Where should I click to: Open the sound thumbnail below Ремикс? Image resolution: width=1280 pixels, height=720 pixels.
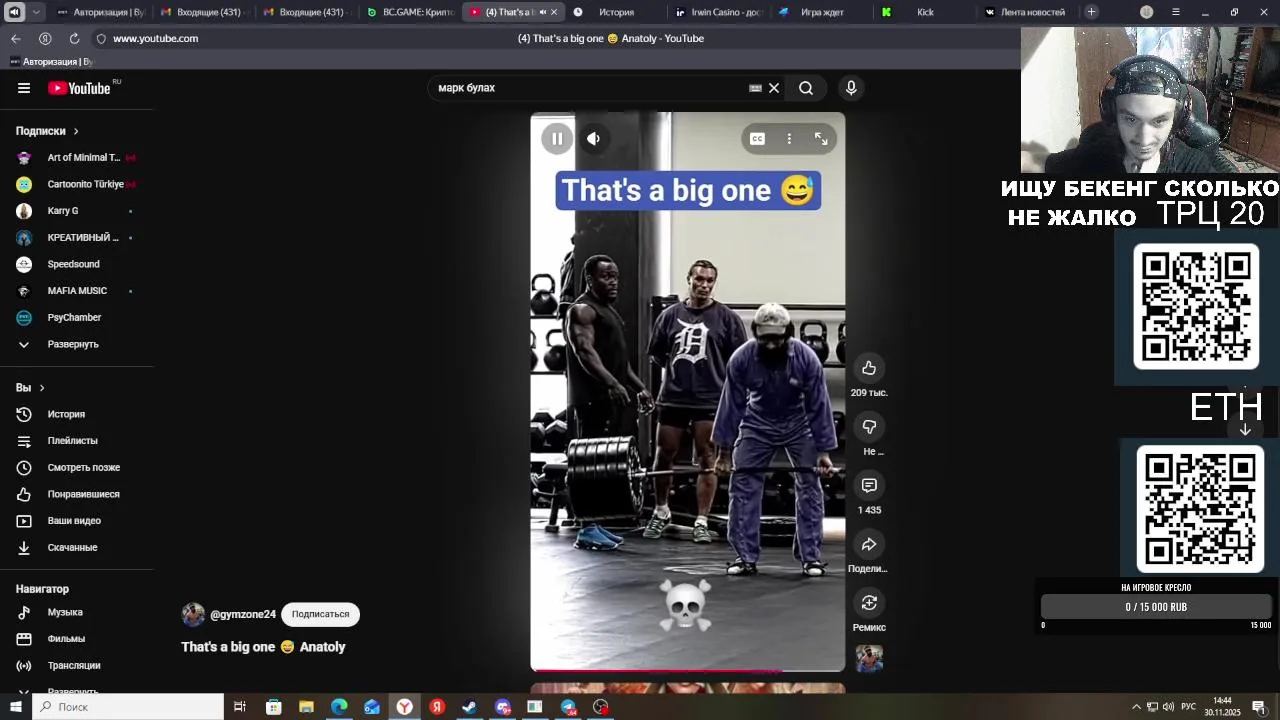pos(869,658)
